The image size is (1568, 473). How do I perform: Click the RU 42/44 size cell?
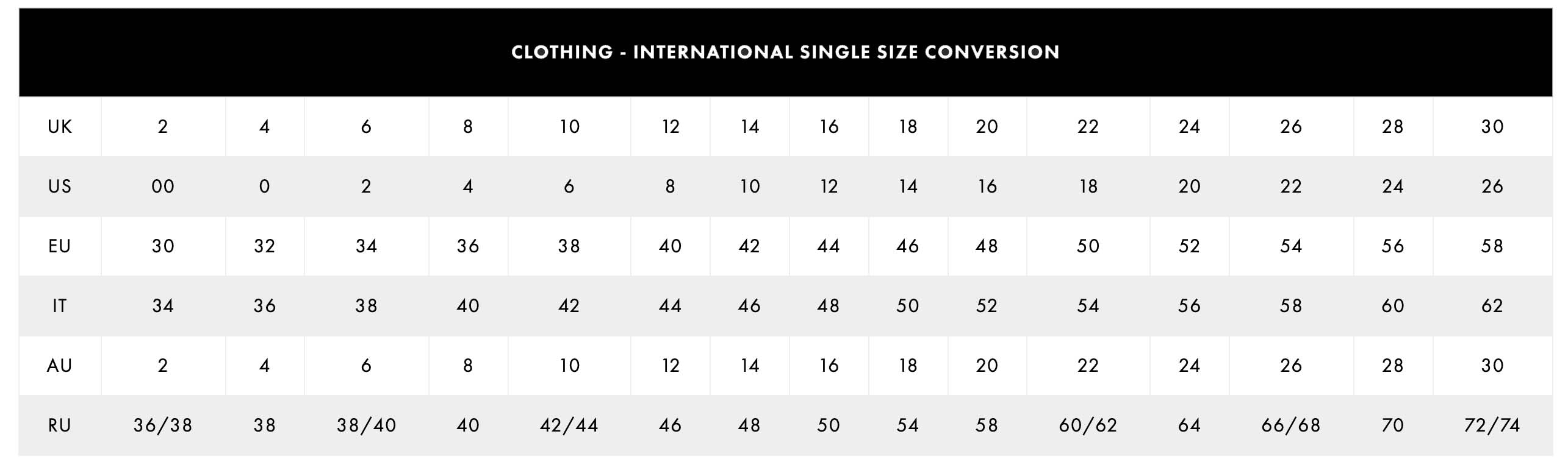569,425
